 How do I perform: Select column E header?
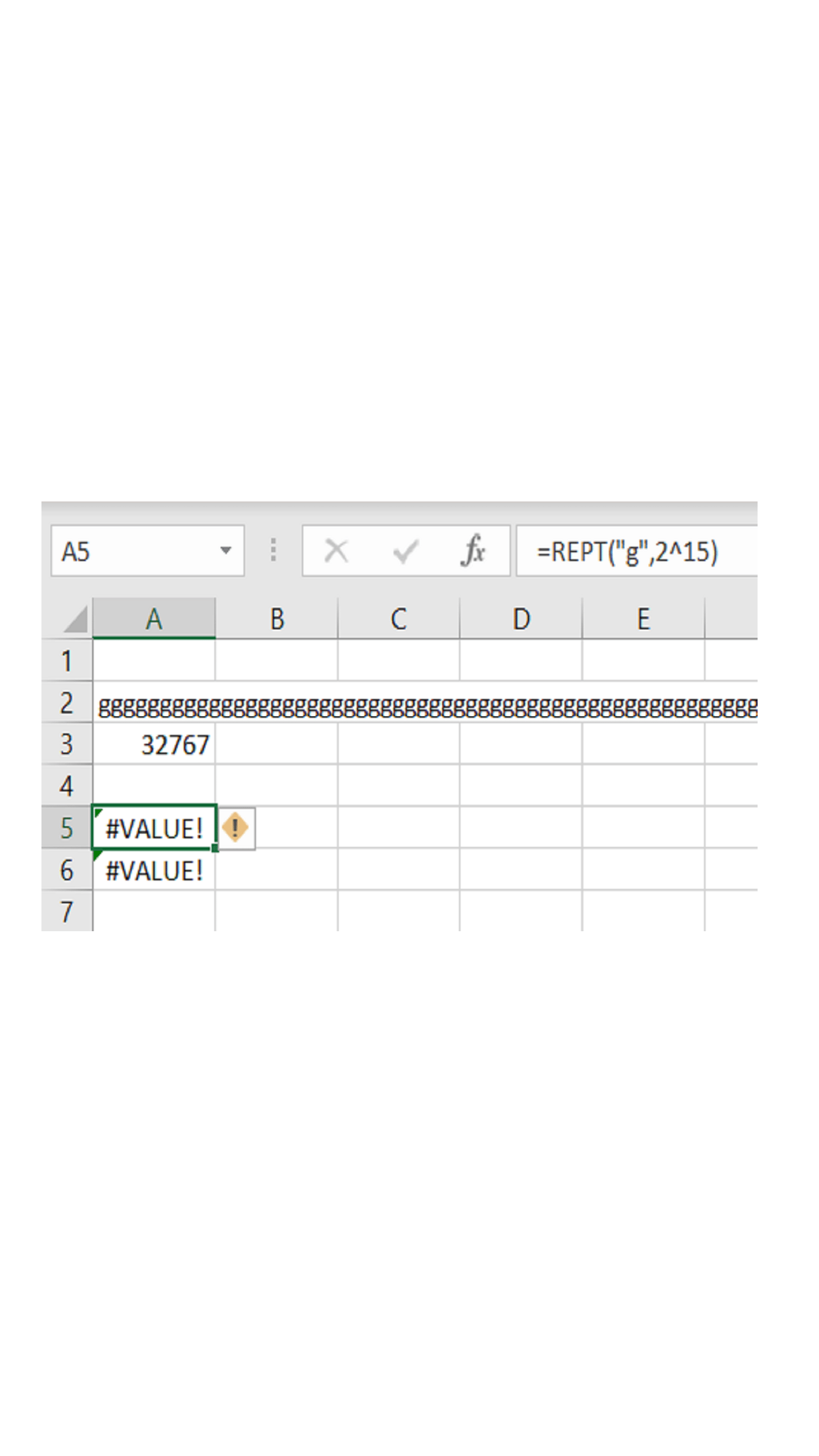(643, 619)
